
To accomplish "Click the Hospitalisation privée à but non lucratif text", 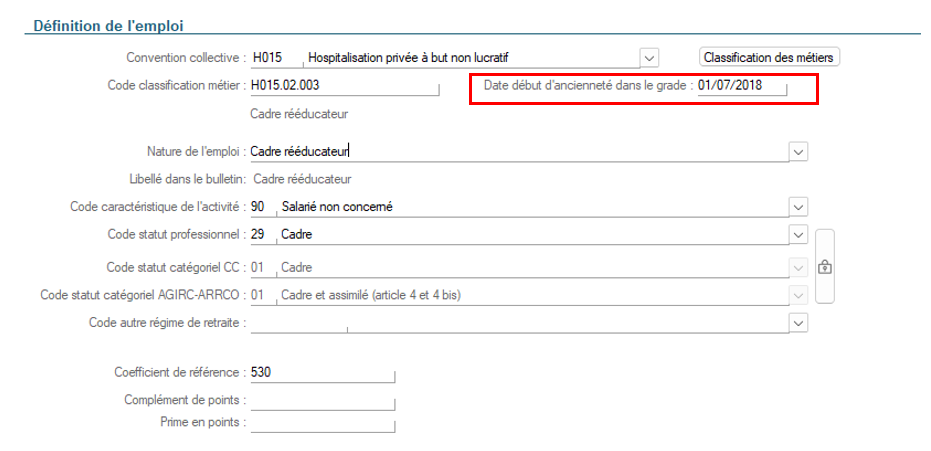I will click(x=408, y=58).
